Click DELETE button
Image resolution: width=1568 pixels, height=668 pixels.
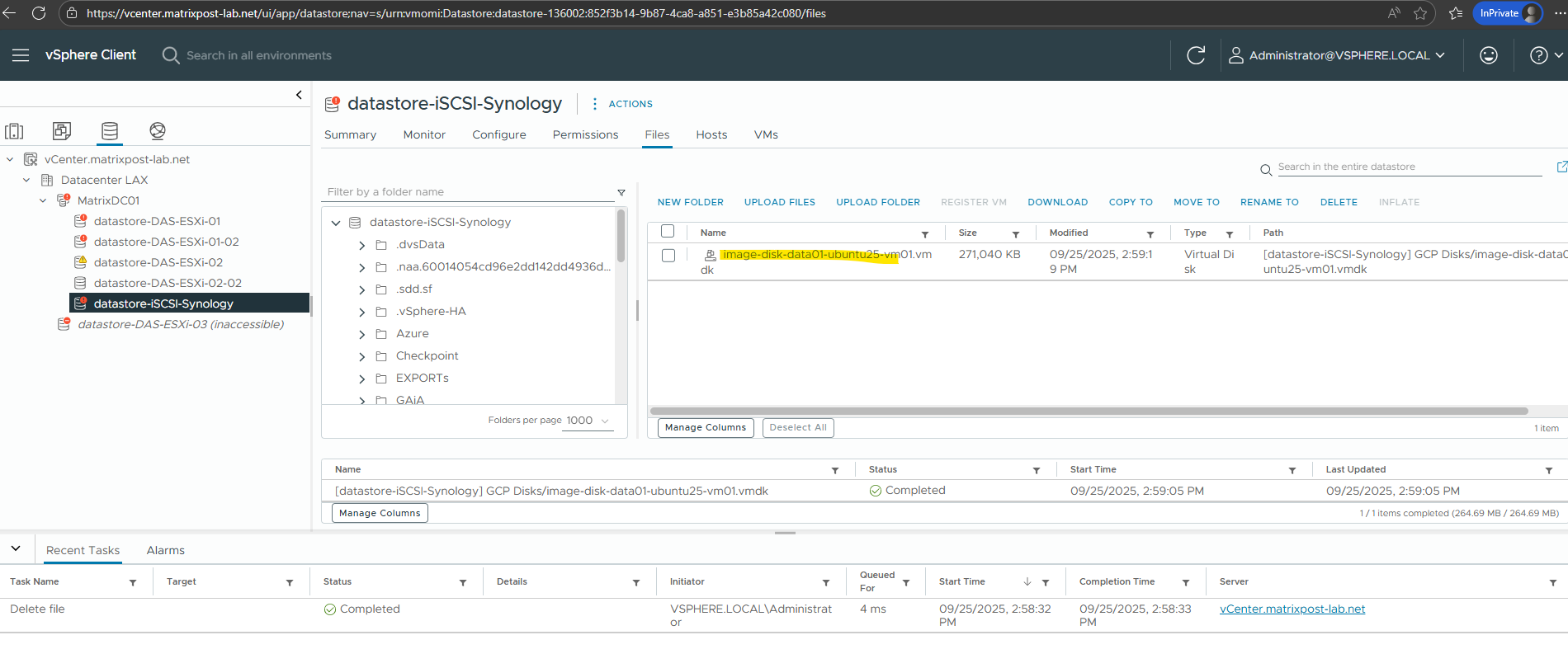click(x=1339, y=202)
